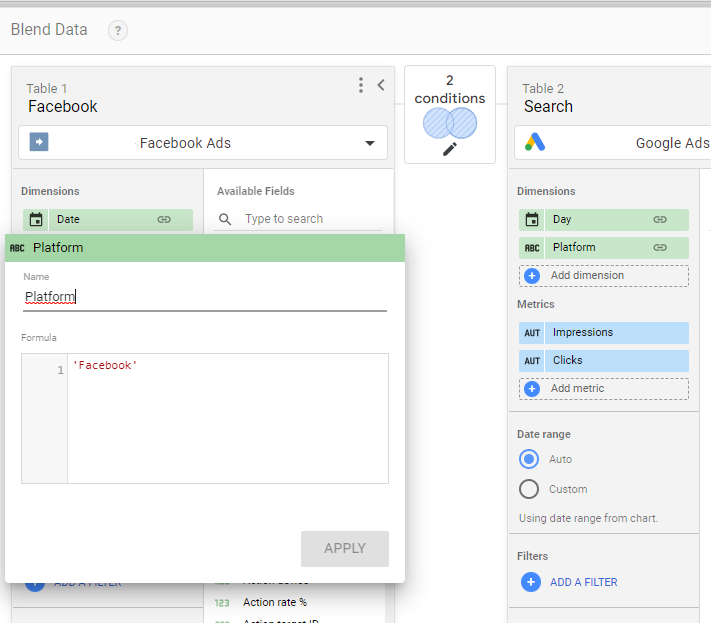Image resolution: width=711 pixels, height=623 pixels.
Task: Click the APPLY button
Action: 345,549
